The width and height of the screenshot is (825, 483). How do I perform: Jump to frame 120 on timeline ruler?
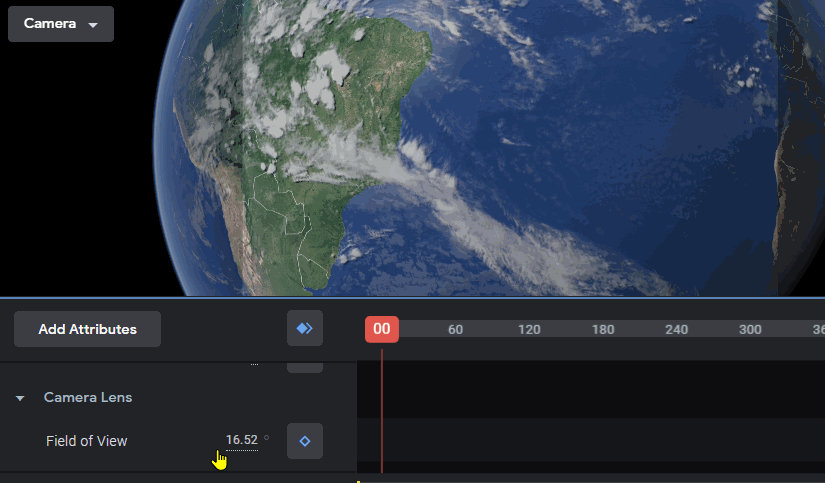click(529, 329)
